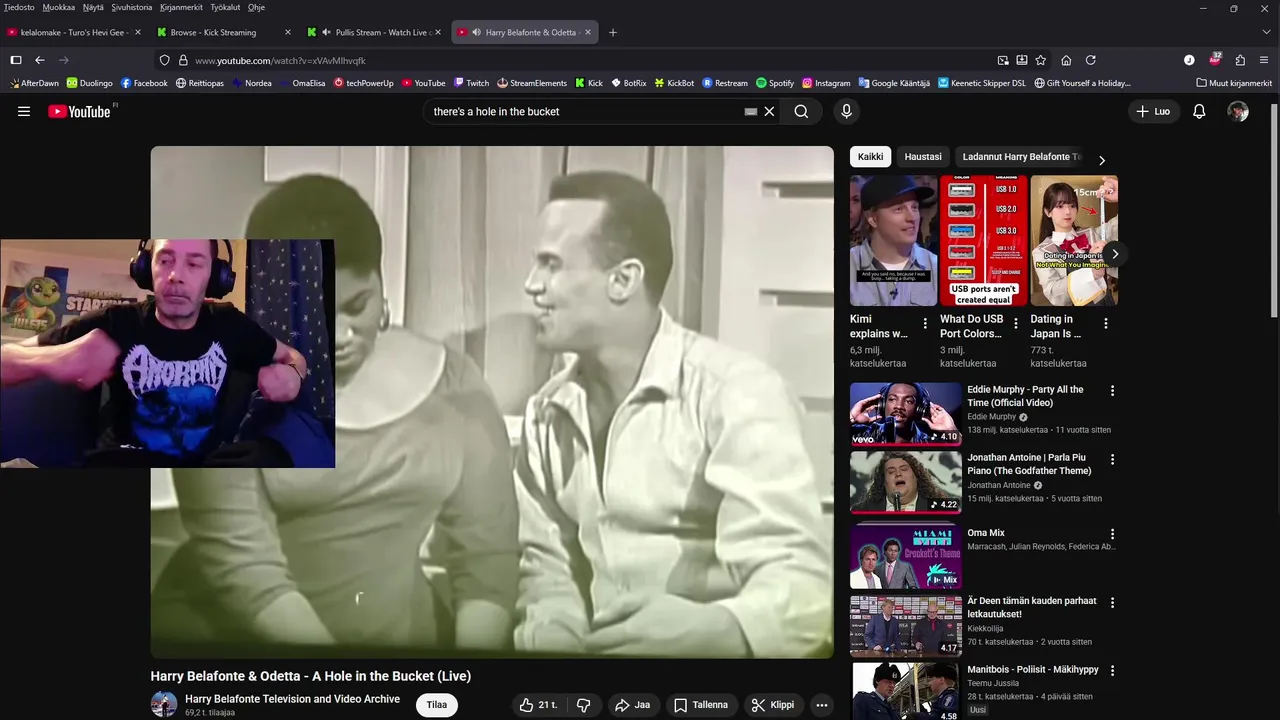Start voice search with microphone icon
Viewport: 1280px width, 720px height.
[x=846, y=112]
